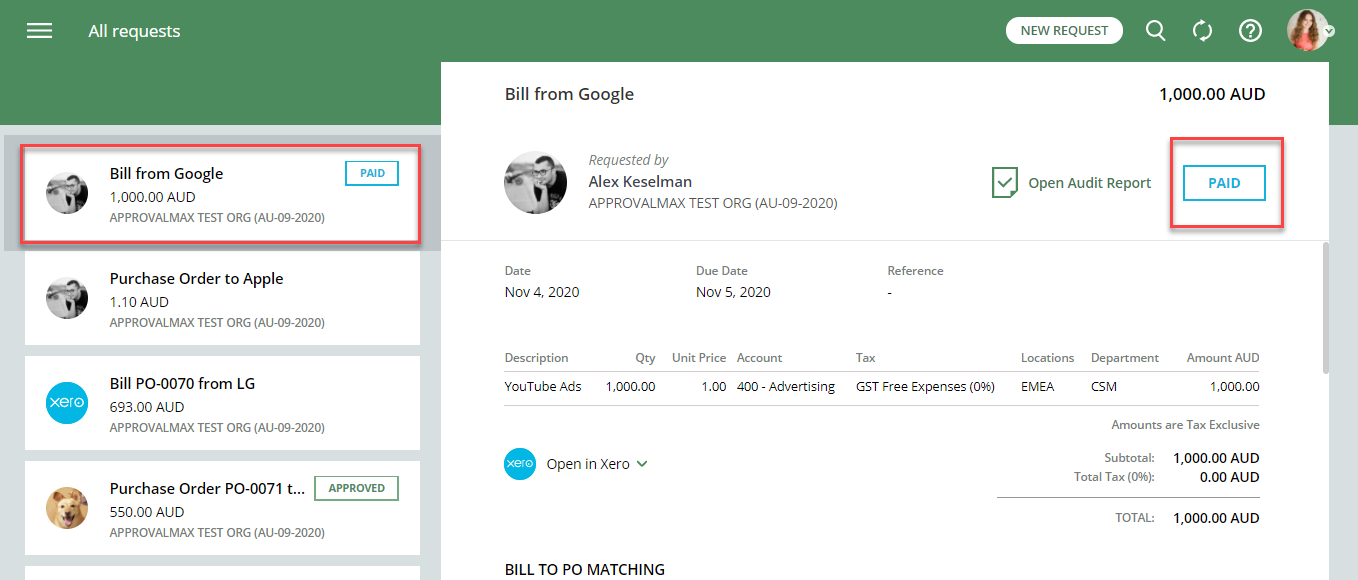Click requester avatar on Bill from Google card
The height and width of the screenshot is (580, 1358).
(x=67, y=193)
